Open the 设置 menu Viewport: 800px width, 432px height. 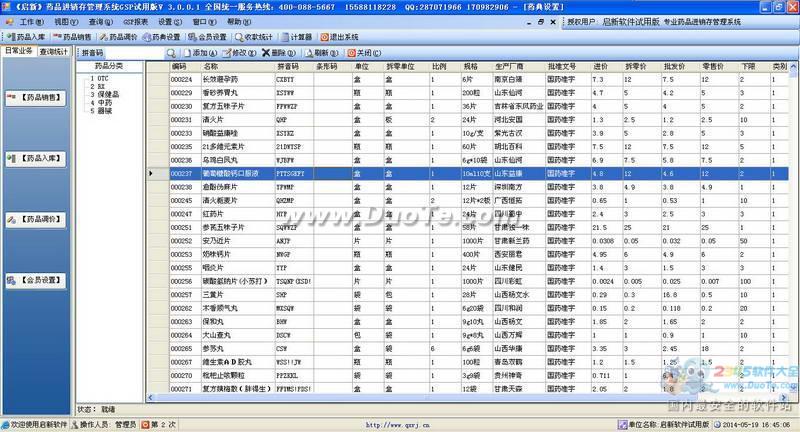coord(170,22)
